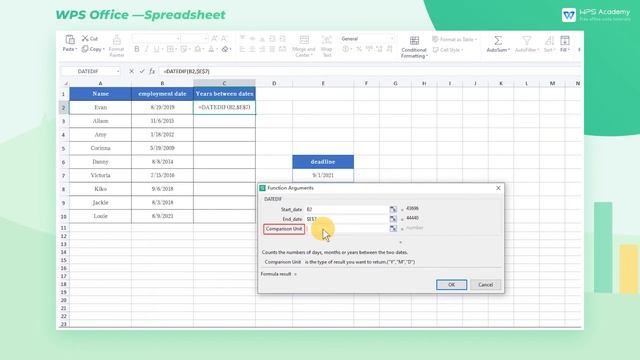This screenshot has width=640, height=360.
Task: Open the Paste dropdown arrow
Action: 76,49
